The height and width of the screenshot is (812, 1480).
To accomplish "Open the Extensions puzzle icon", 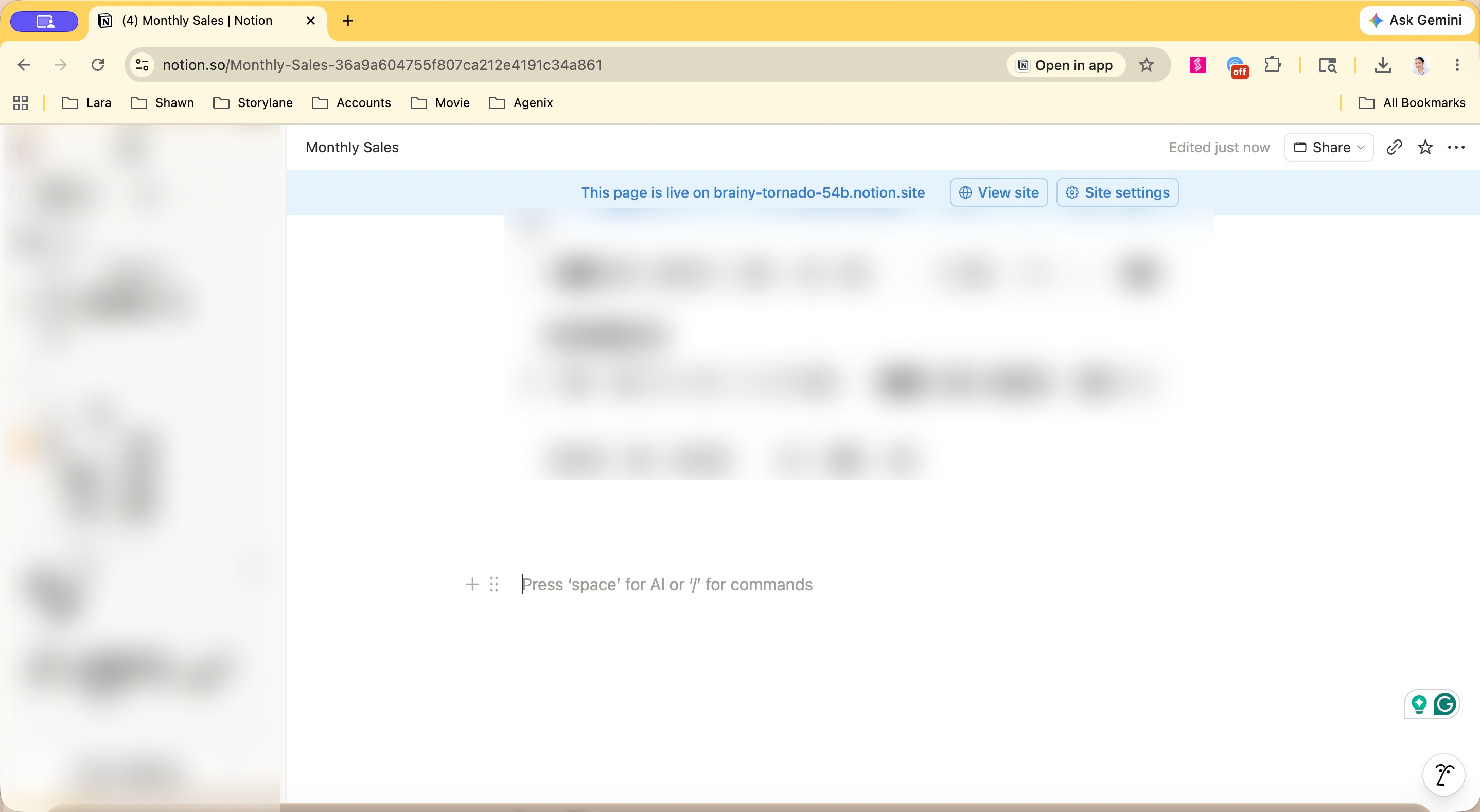I will click(1273, 64).
